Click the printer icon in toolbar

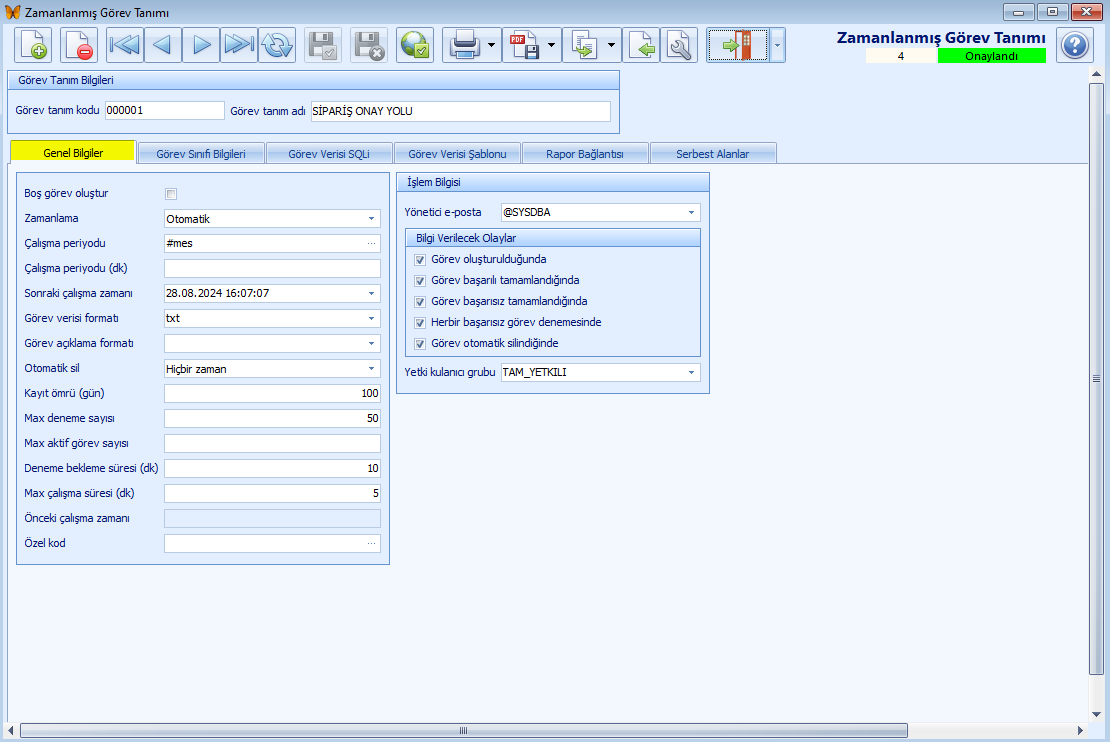coord(463,45)
